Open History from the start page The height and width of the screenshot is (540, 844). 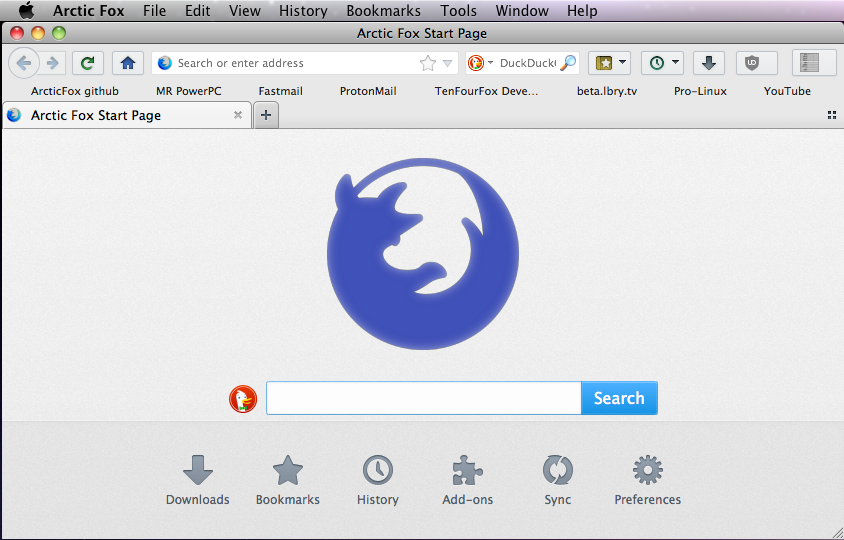[x=377, y=480]
